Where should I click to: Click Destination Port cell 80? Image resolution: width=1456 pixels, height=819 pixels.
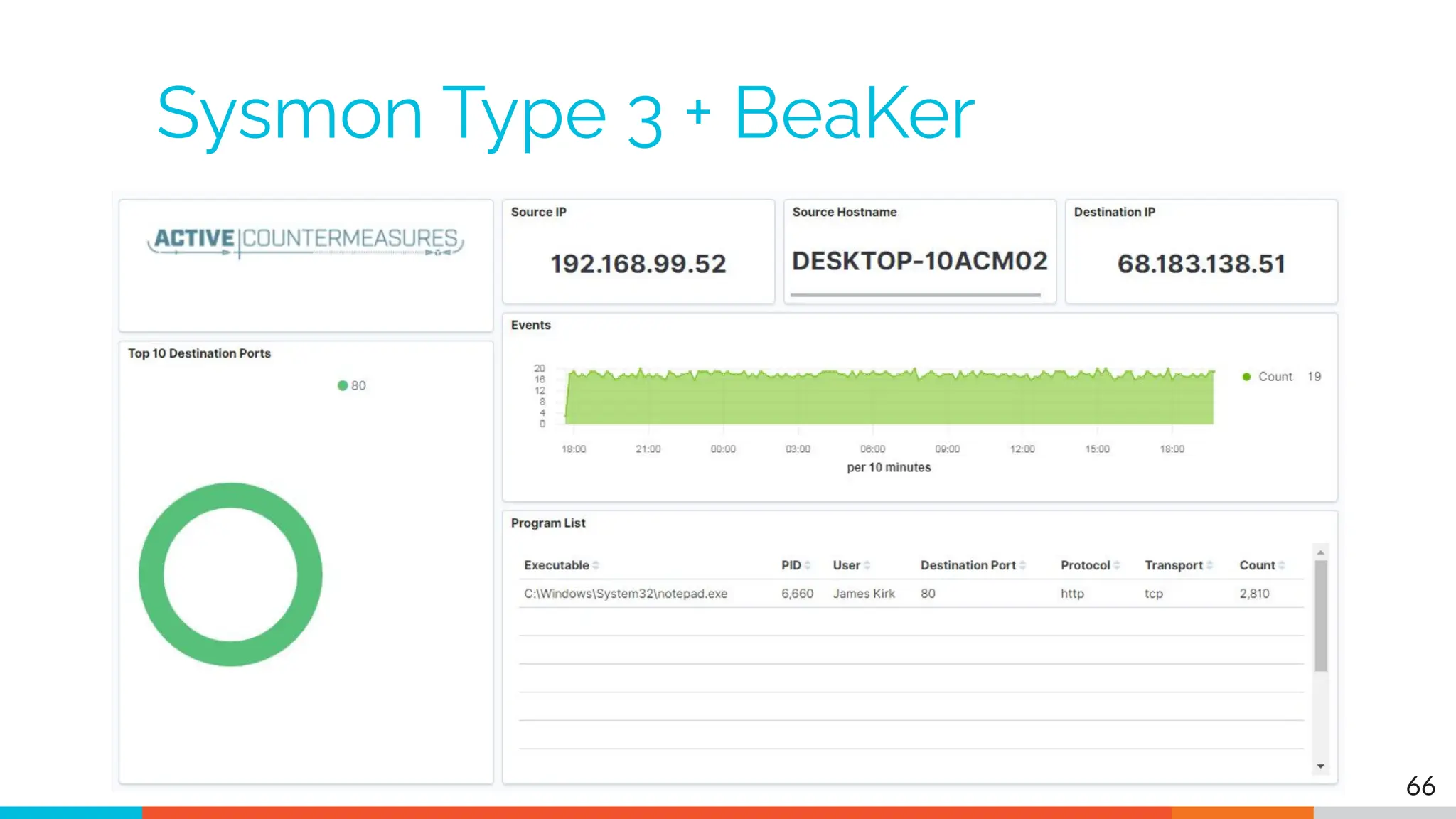928,594
